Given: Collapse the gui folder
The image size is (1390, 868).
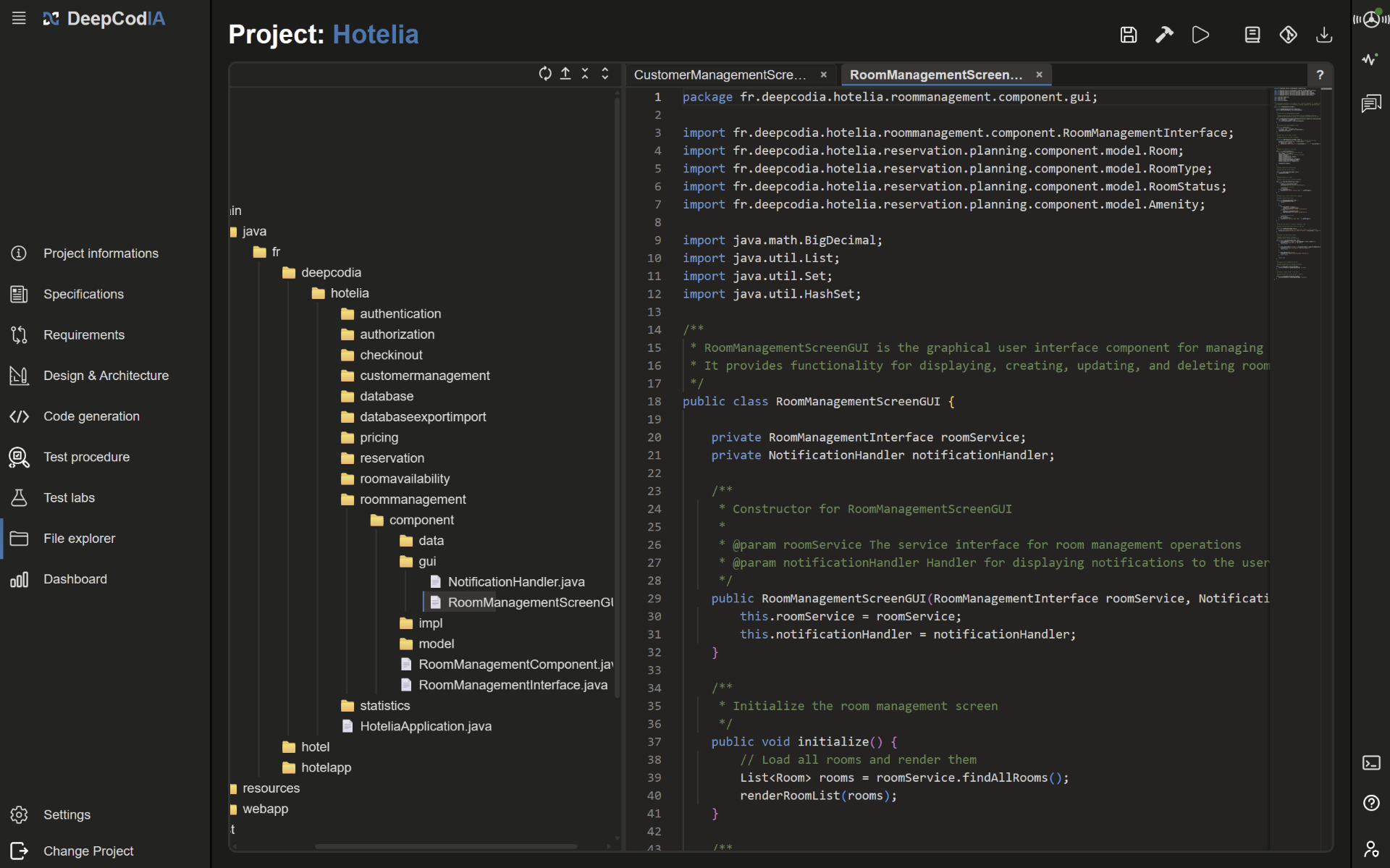Looking at the screenshot, I should click(x=418, y=562).
